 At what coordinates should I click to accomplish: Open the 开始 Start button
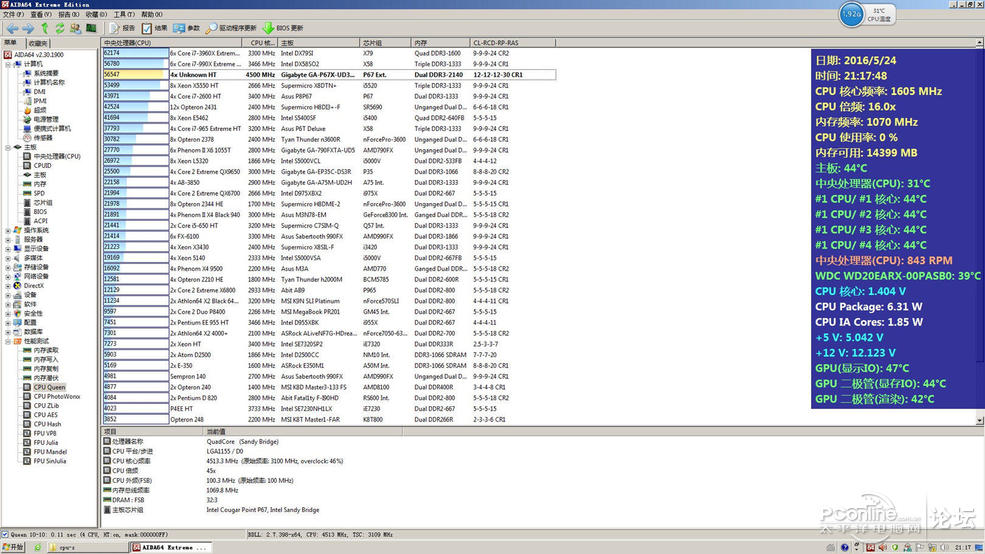pos(13,547)
